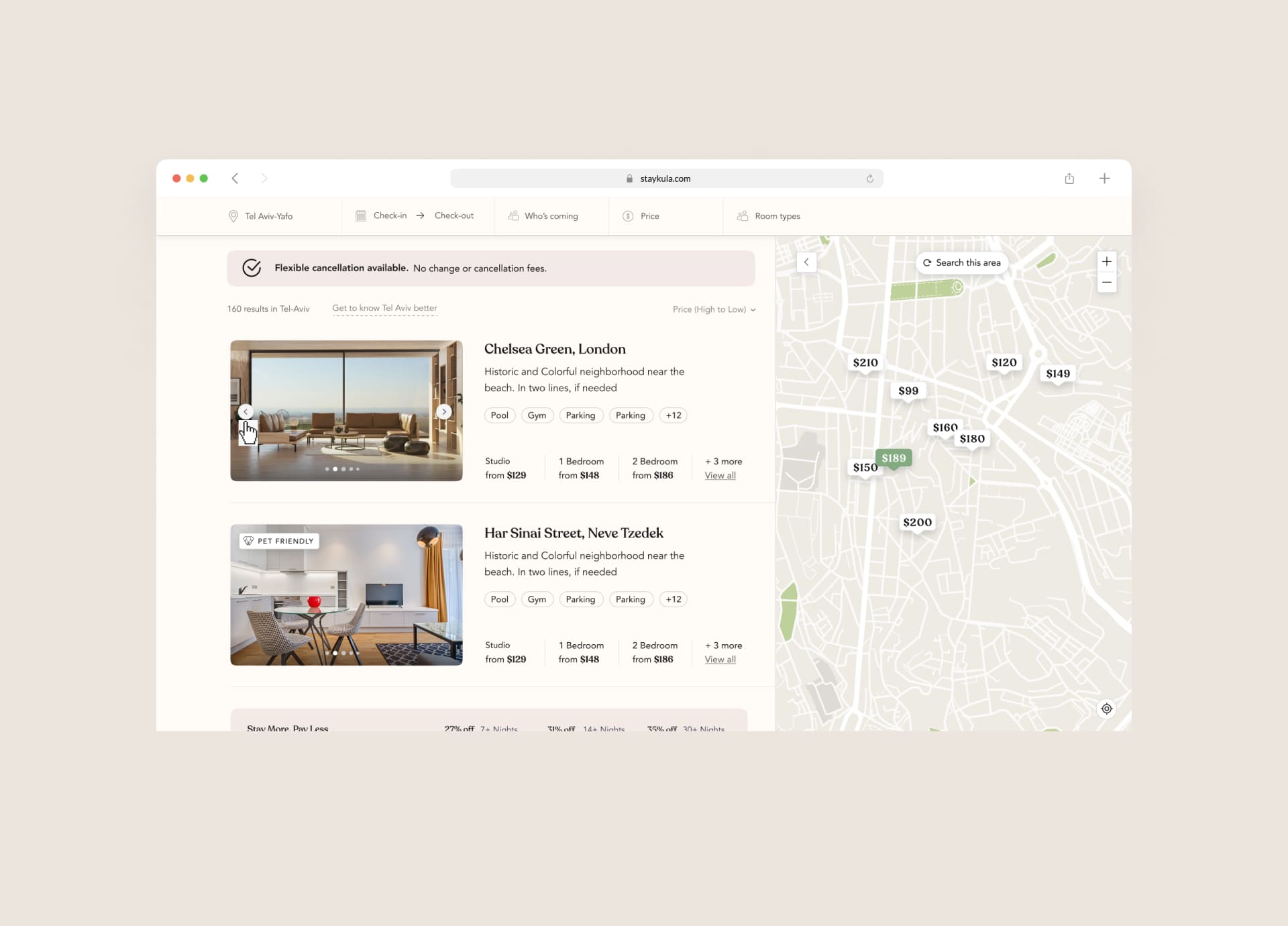The image size is (1288, 926).
Task: Open a new browser tab with plus icon
Action: [1104, 178]
